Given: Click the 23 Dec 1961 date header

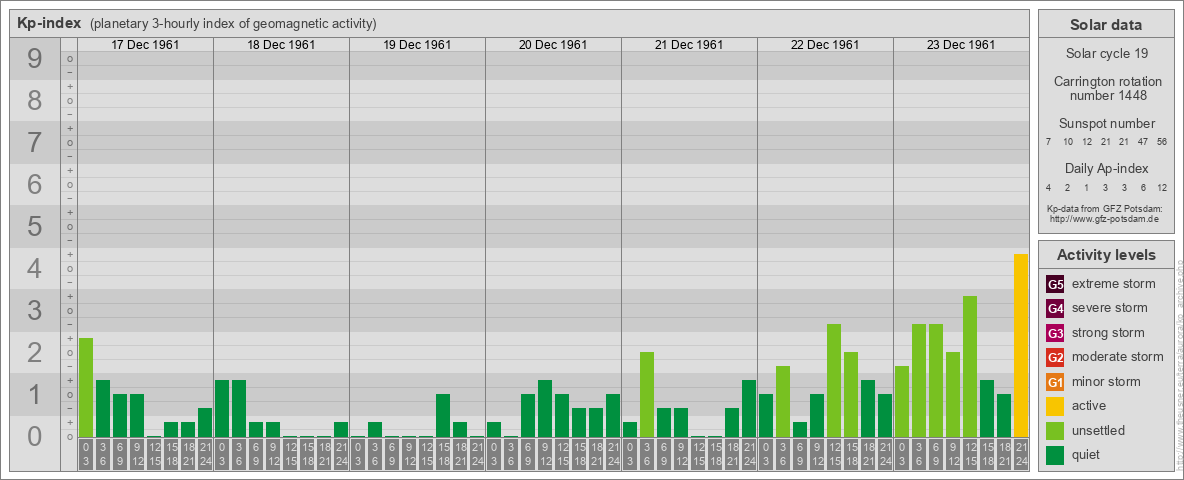Looking at the screenshot, I should (x=960, y=45).
